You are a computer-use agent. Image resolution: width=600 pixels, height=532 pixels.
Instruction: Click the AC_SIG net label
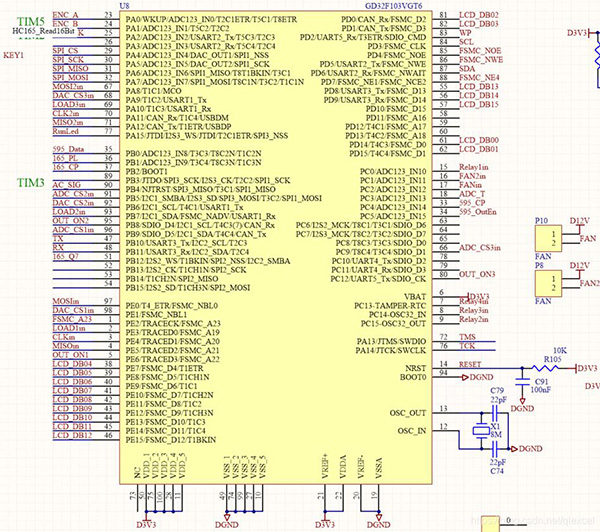[x=67, y=185]
